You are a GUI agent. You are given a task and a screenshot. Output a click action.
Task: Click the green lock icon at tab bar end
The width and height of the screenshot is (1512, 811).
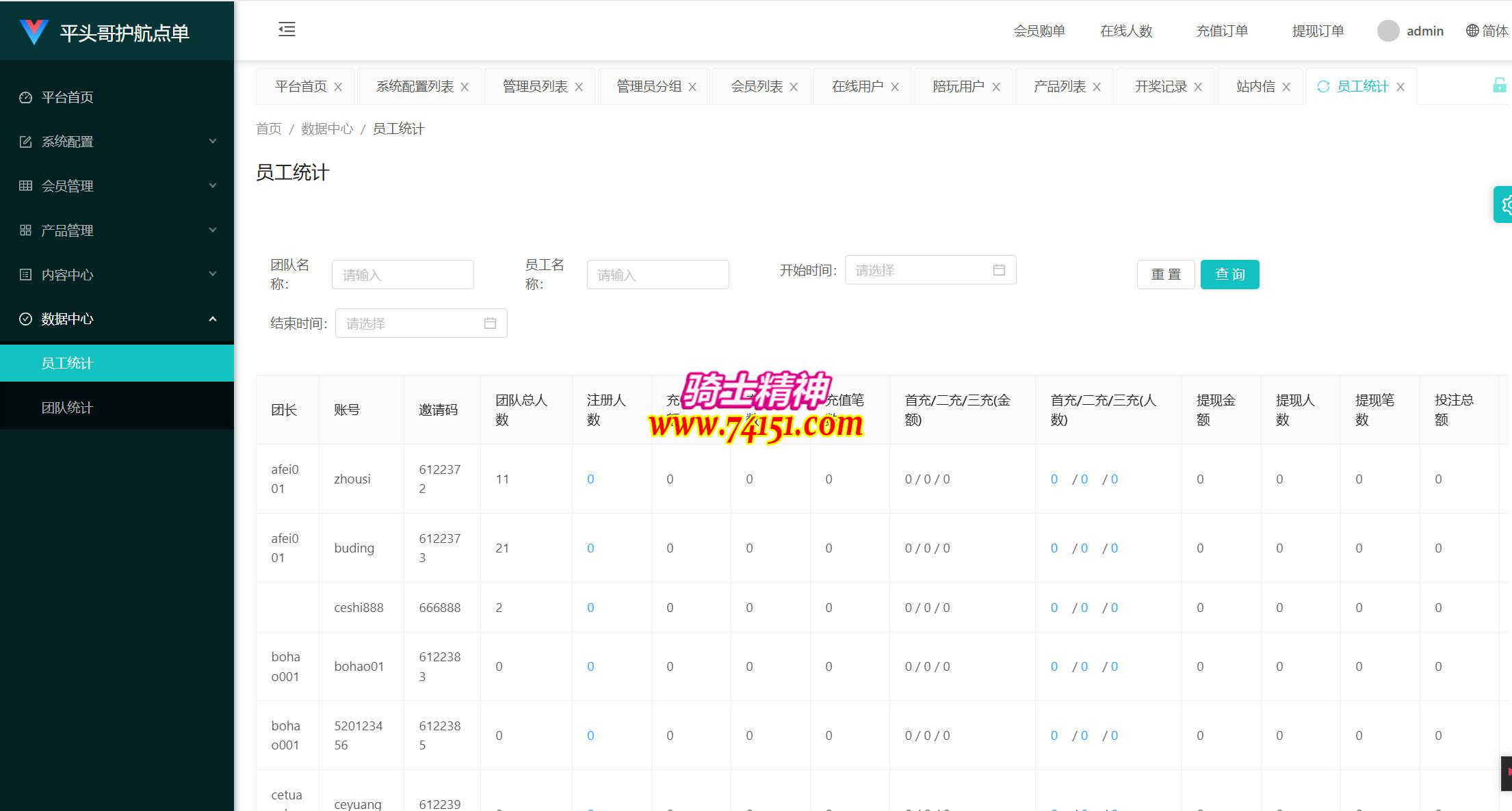1498,85
